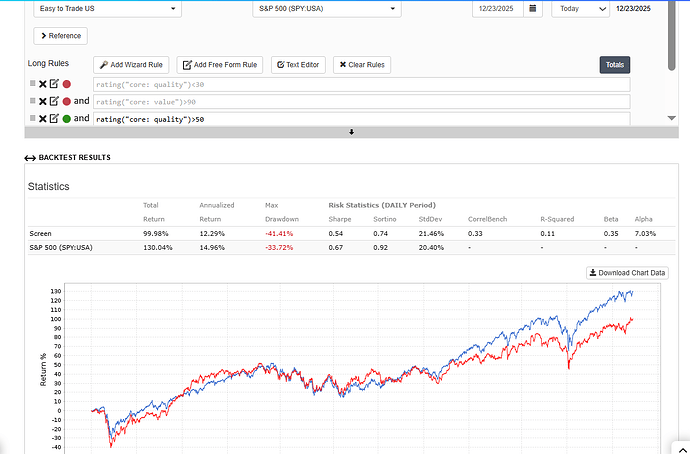Expand the Today period dropdown

pos(580,8)
